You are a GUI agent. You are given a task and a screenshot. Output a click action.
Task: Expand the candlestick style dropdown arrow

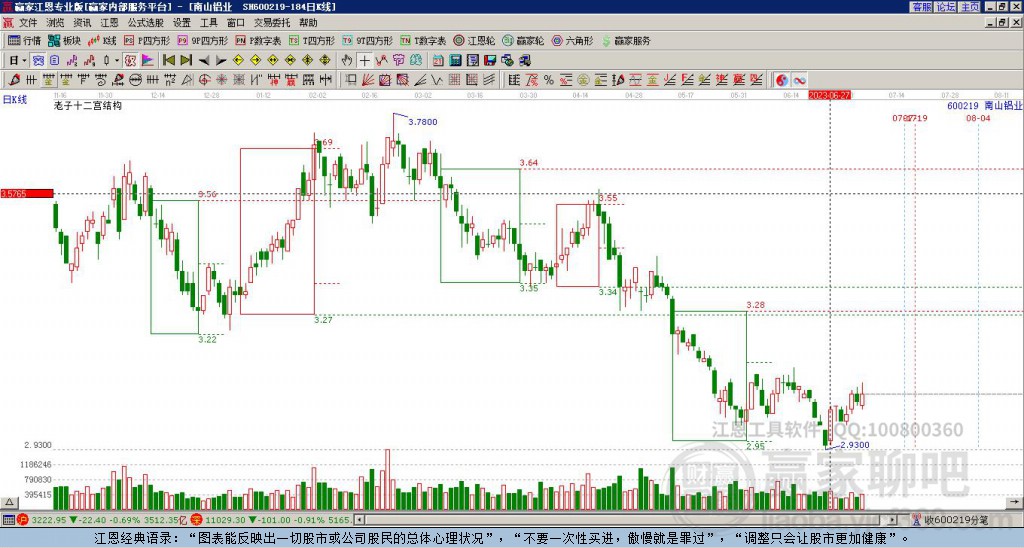116,61
